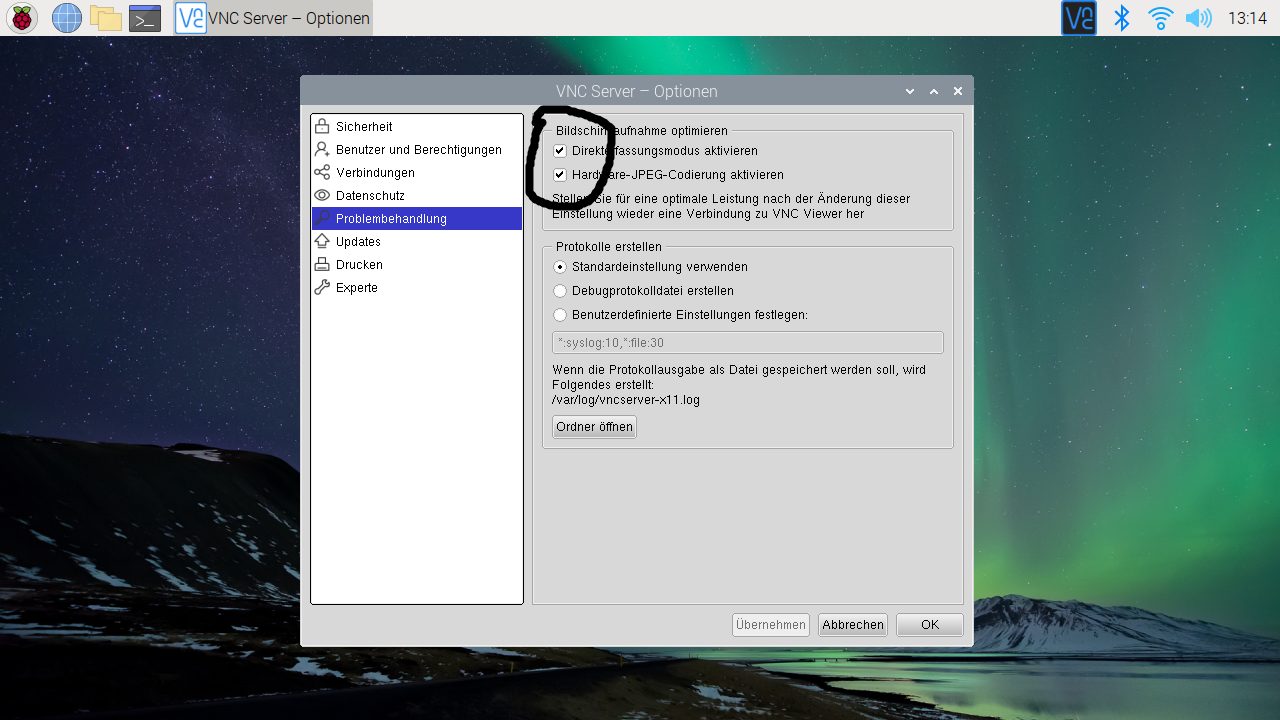The width and height of the screenshot is (1280, 720).
Task: Launch the terminal from the taskbar
Action: [145, 18]
